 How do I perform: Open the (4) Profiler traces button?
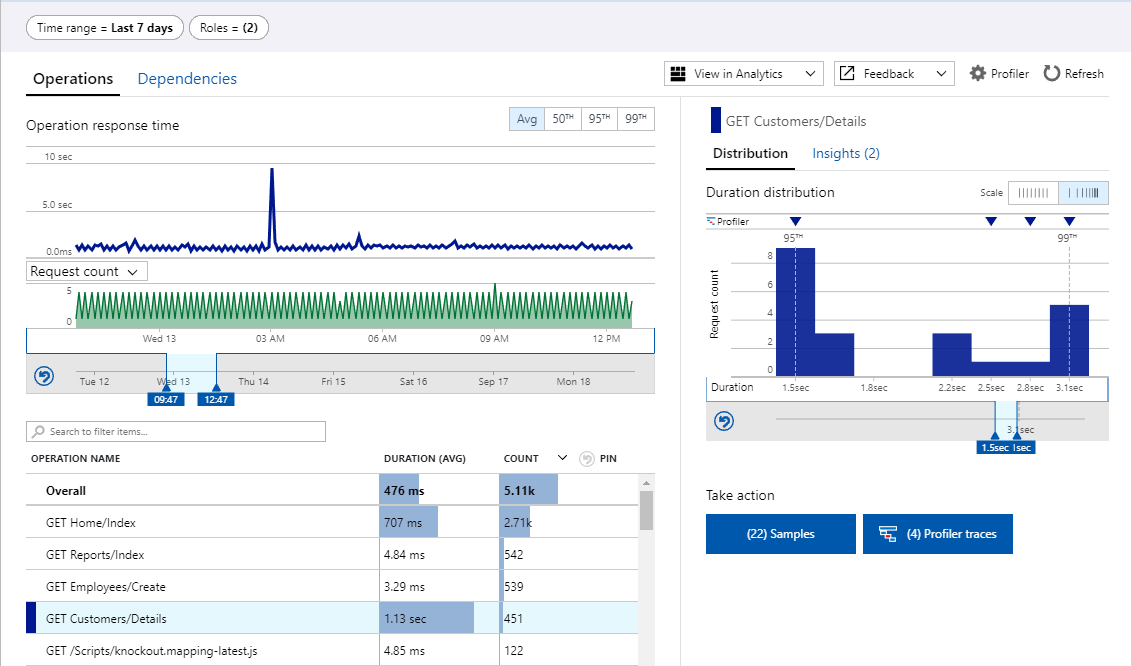pyautogui.click(x=938, y=534)
